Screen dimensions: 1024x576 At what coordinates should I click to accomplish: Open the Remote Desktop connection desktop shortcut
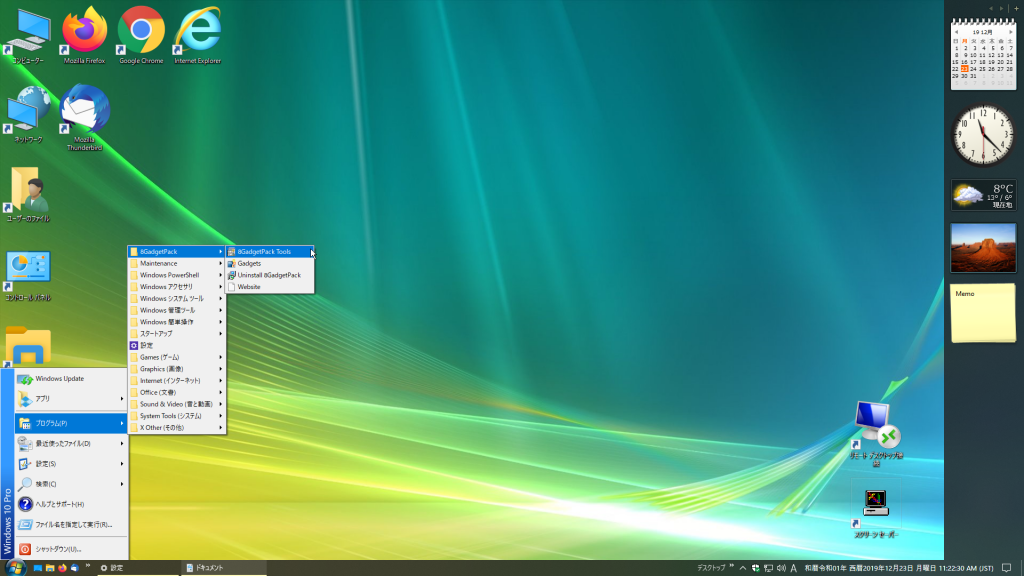[x=876, y=434]
